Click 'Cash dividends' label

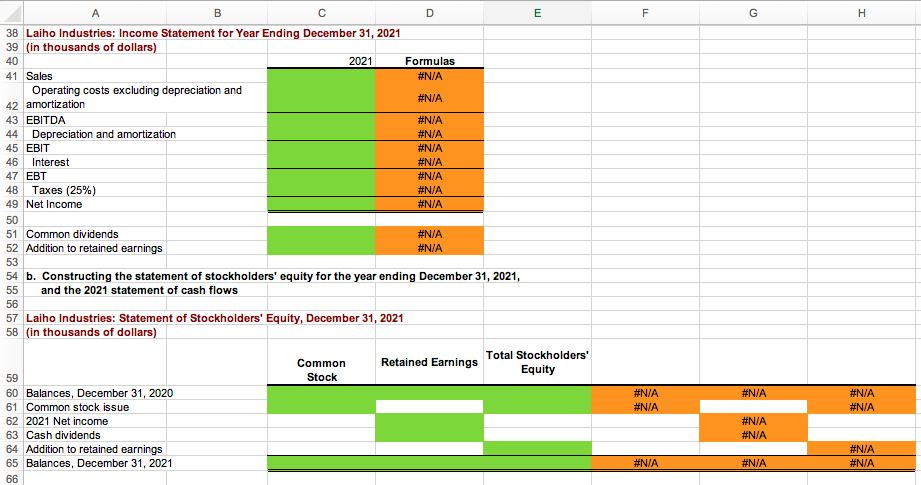click(x=63, y=435)
